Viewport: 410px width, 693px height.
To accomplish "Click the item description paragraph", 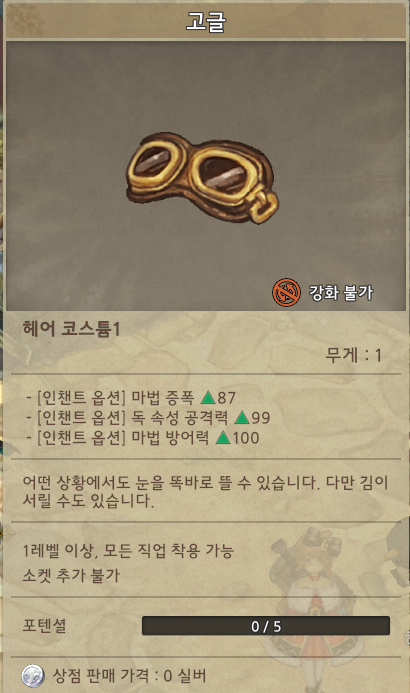I will 205,491.
